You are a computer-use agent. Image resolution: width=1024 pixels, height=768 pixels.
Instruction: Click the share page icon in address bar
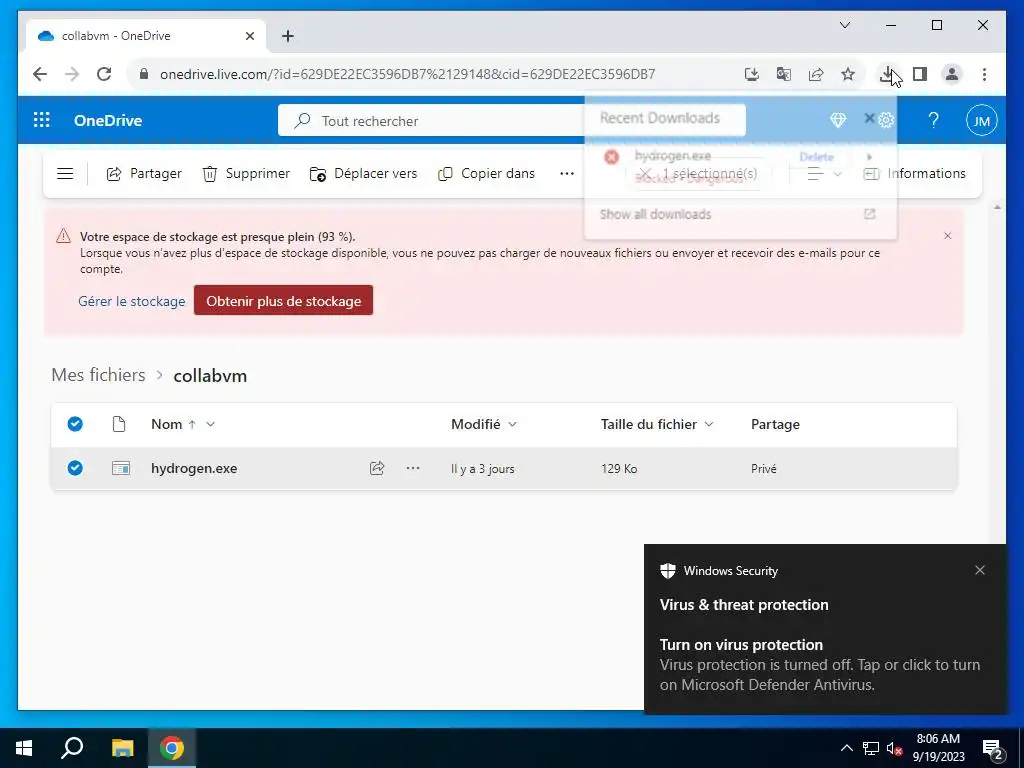[816, 74]
